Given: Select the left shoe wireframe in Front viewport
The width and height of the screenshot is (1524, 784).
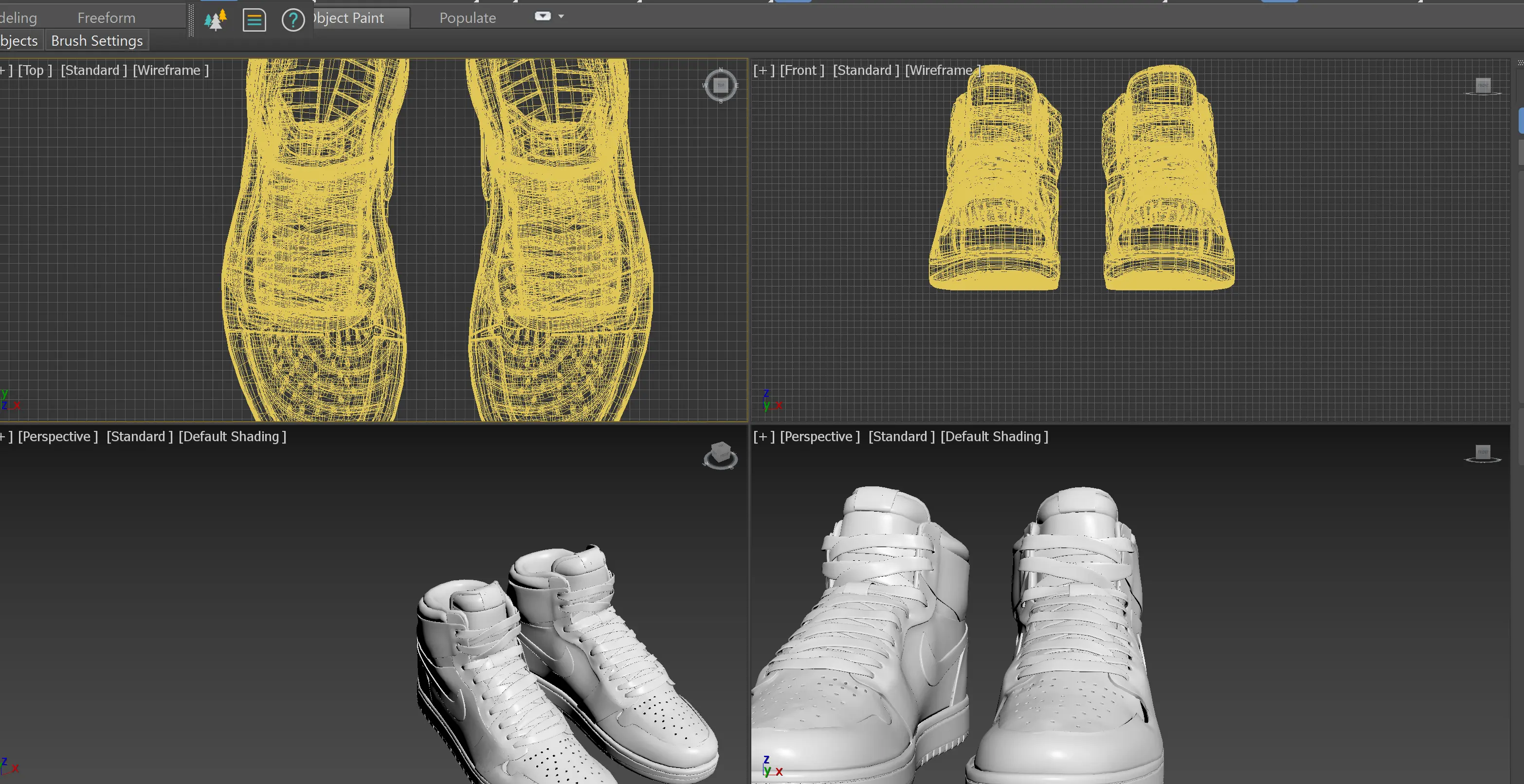Looking at the screenshot, I should point(995,178).
